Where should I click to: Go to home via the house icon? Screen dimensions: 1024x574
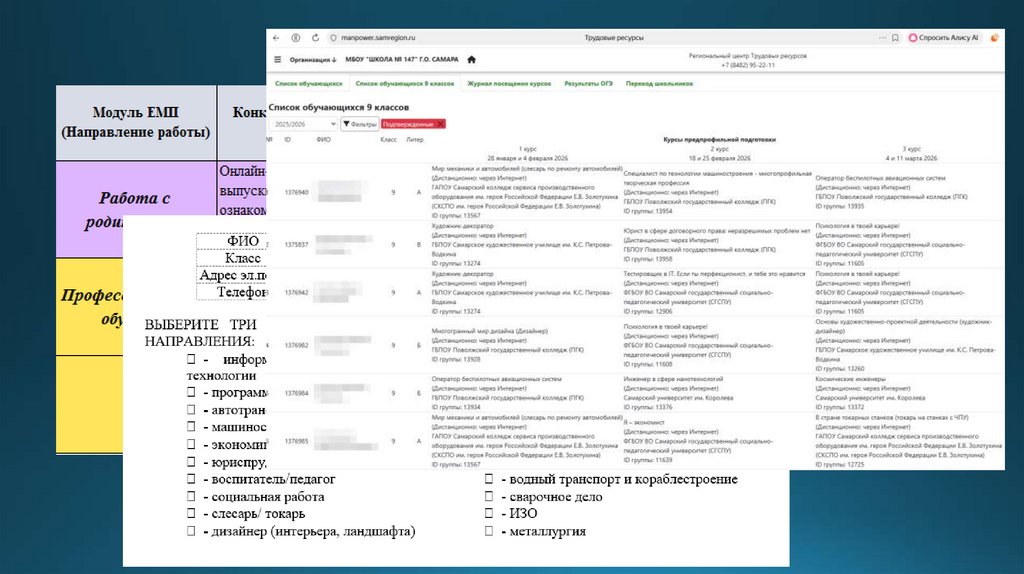click(472, 59)
